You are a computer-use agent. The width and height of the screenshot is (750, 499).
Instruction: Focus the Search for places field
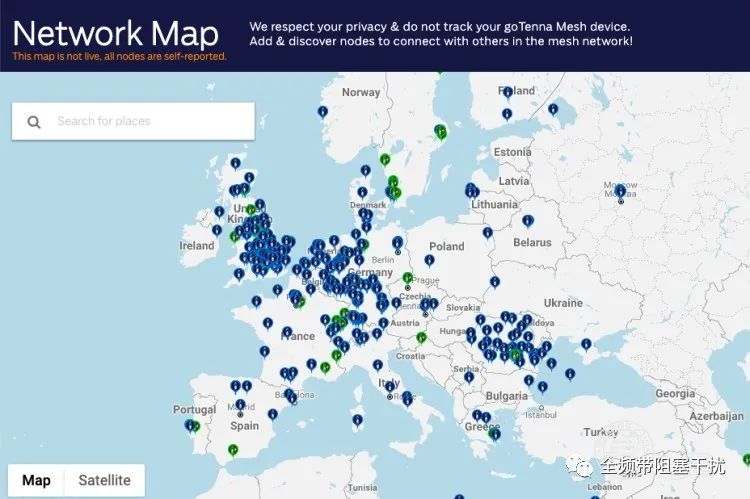[x=133, y=122]
